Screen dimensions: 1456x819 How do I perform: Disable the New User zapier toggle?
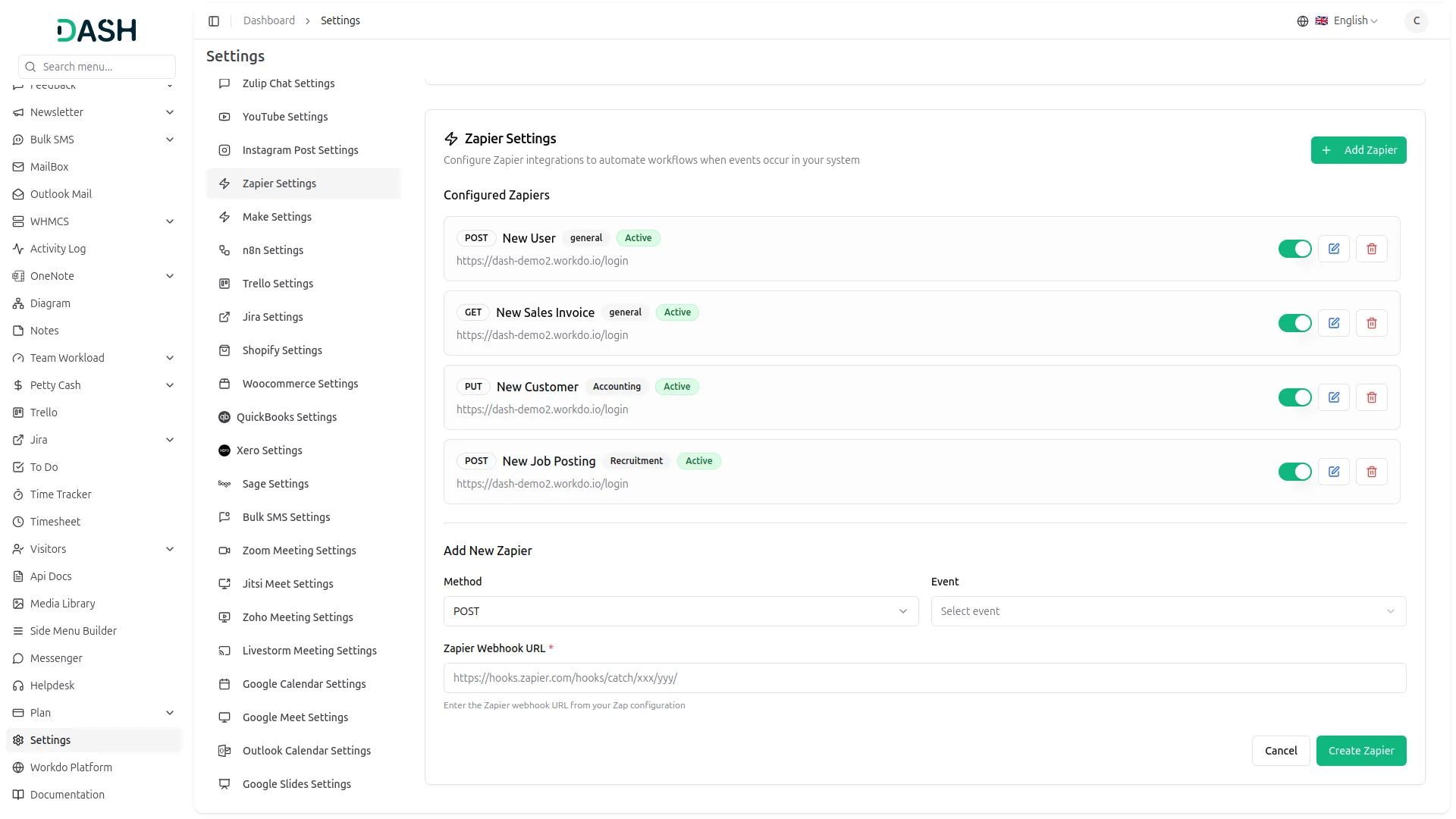pyautogui.click(x=1294, y=249)
